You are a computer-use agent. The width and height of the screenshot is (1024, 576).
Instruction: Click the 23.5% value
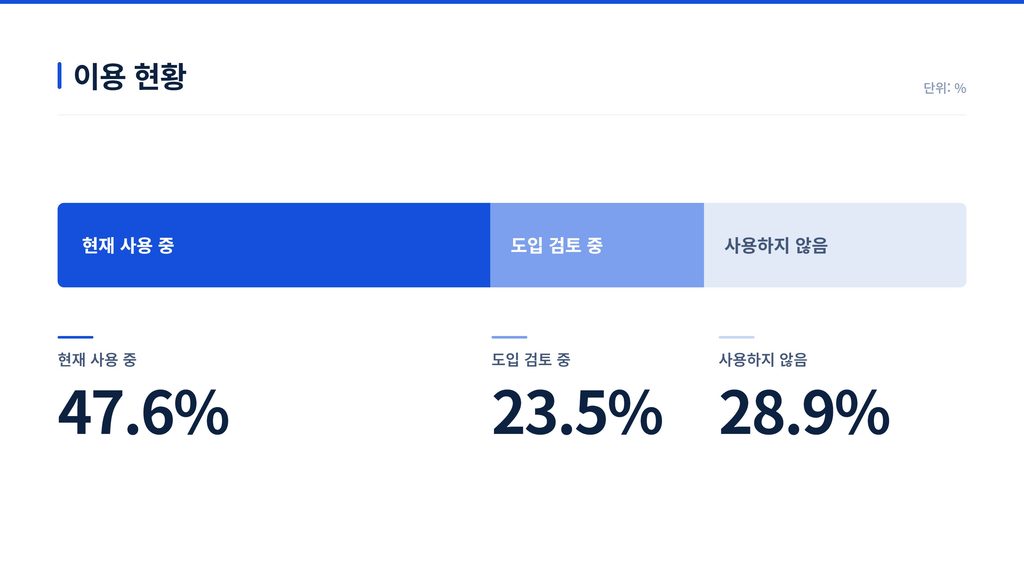[577, 413]
